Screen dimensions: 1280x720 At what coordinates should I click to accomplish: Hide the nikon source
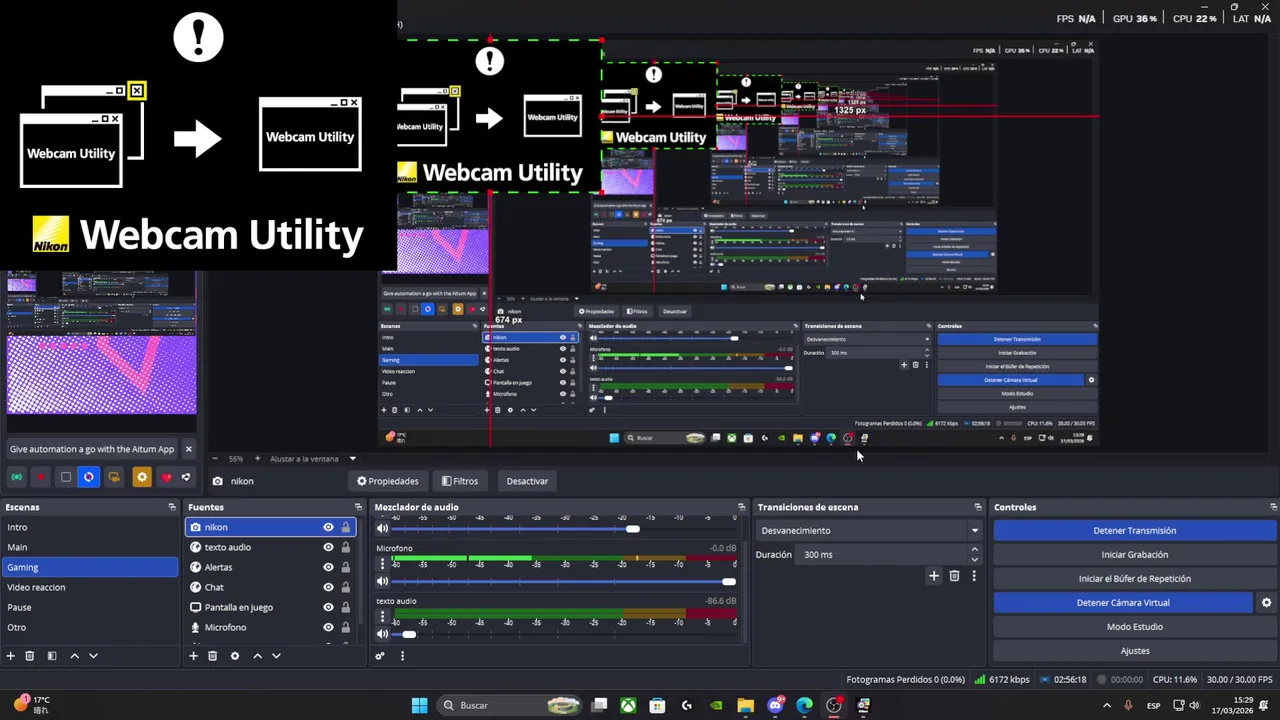point(328,527)
